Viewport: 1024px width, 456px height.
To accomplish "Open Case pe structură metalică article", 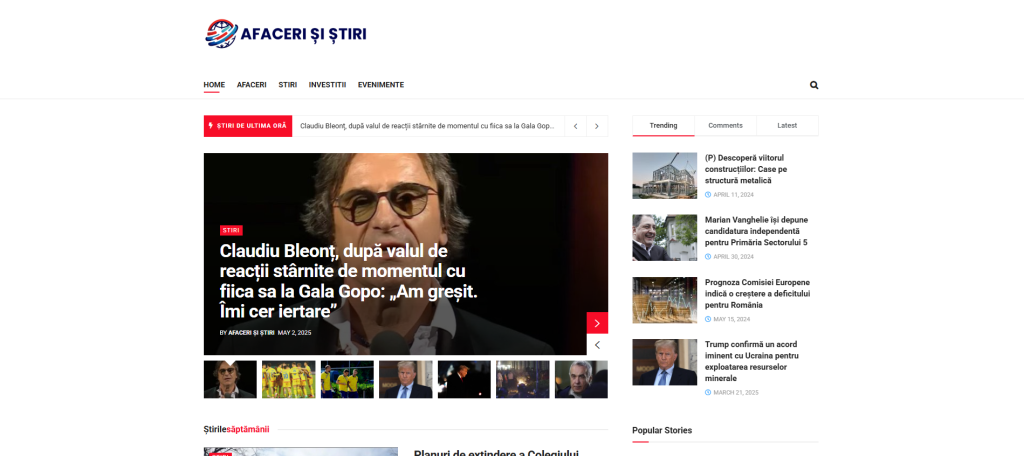I will point(744,169).
